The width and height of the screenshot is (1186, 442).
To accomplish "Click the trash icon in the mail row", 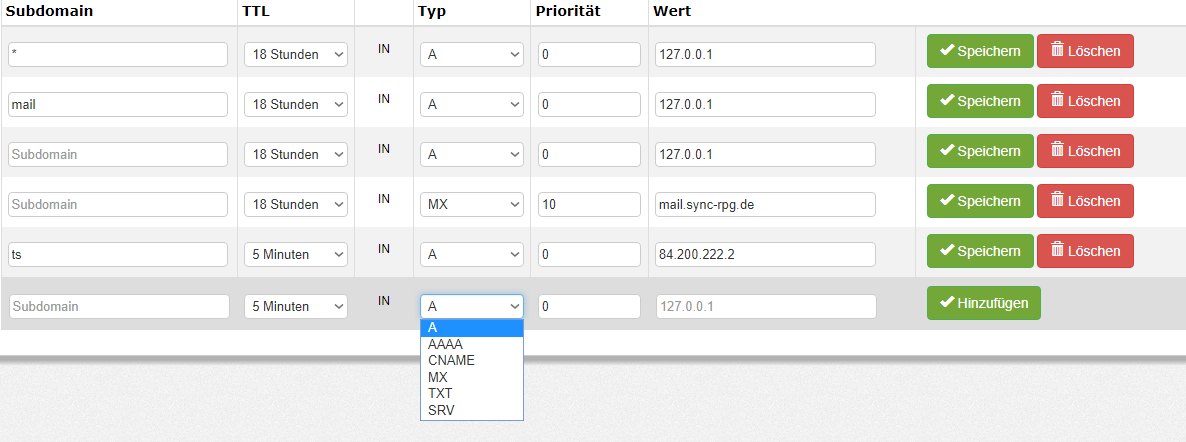I will pos(1057,101).
